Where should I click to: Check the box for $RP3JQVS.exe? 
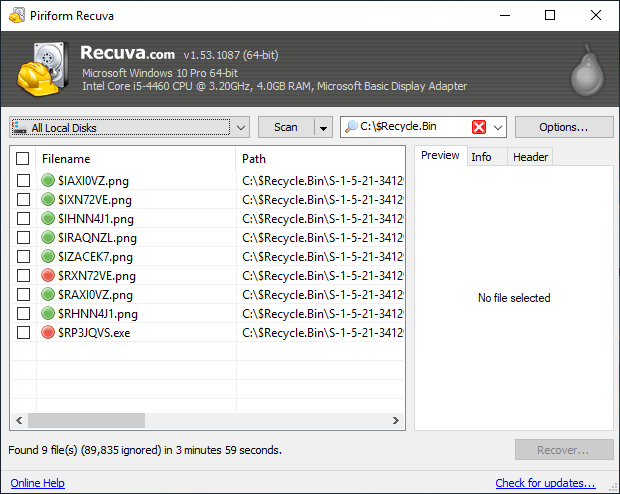[23, 332]
